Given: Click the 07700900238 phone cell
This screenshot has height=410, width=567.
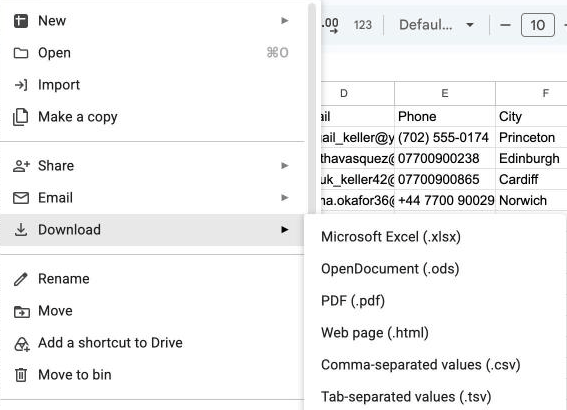Looking at the screenshot, I should pos(445,158).
